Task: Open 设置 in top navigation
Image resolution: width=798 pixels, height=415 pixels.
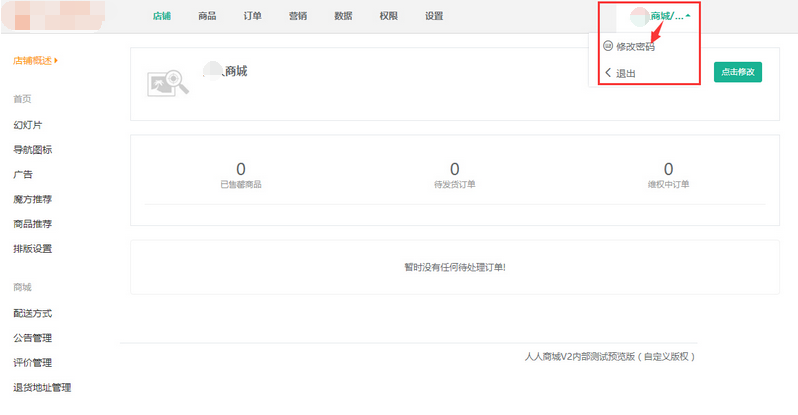Action: pos(434,16)
